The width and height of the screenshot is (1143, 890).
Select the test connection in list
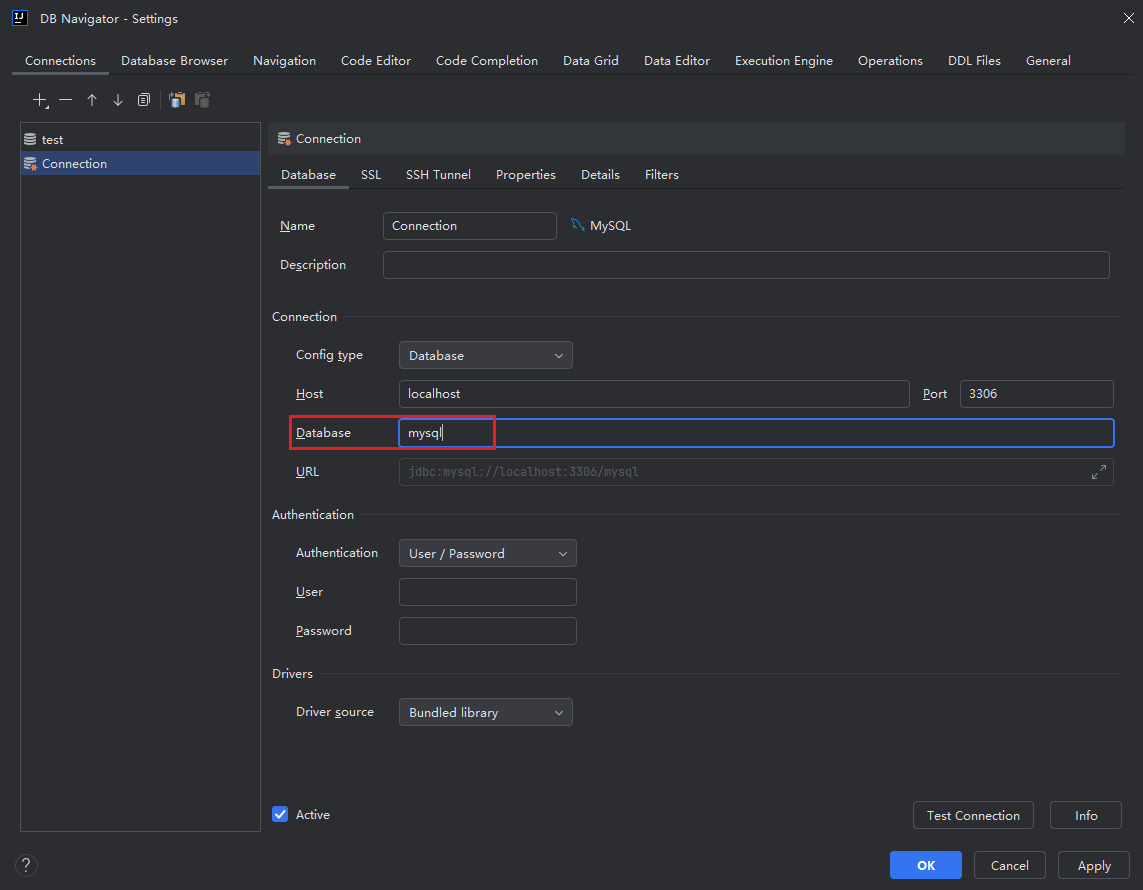click(140, 139)
